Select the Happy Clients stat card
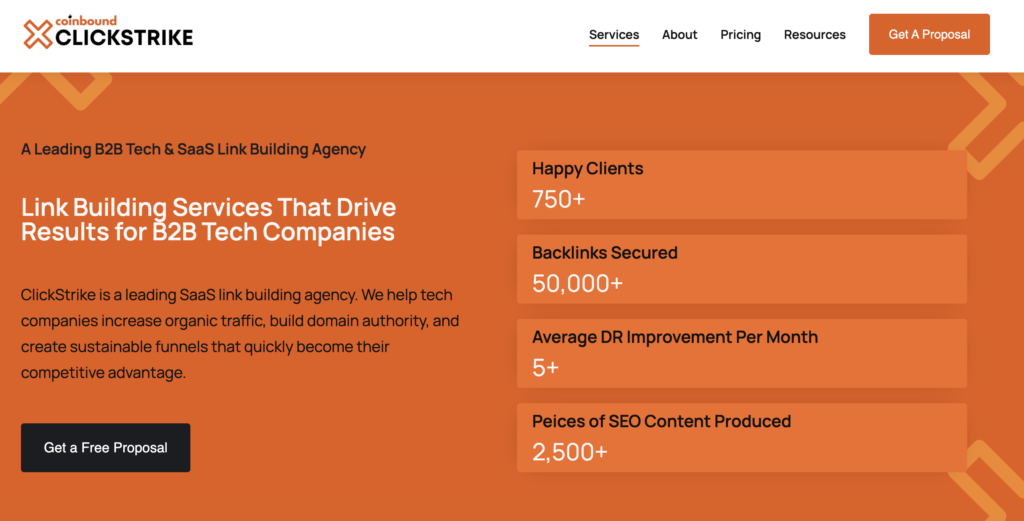Screen dimensions: 1024x521 (741, 185)
